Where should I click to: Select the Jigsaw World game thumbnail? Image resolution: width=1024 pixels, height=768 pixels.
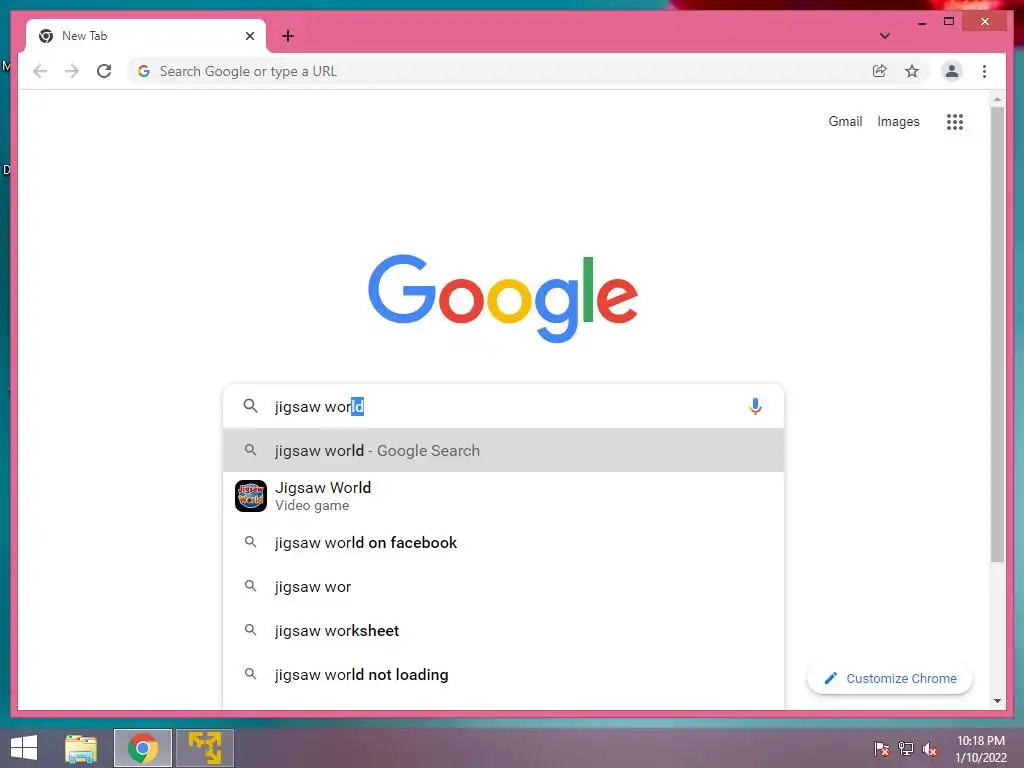[251, 496]
